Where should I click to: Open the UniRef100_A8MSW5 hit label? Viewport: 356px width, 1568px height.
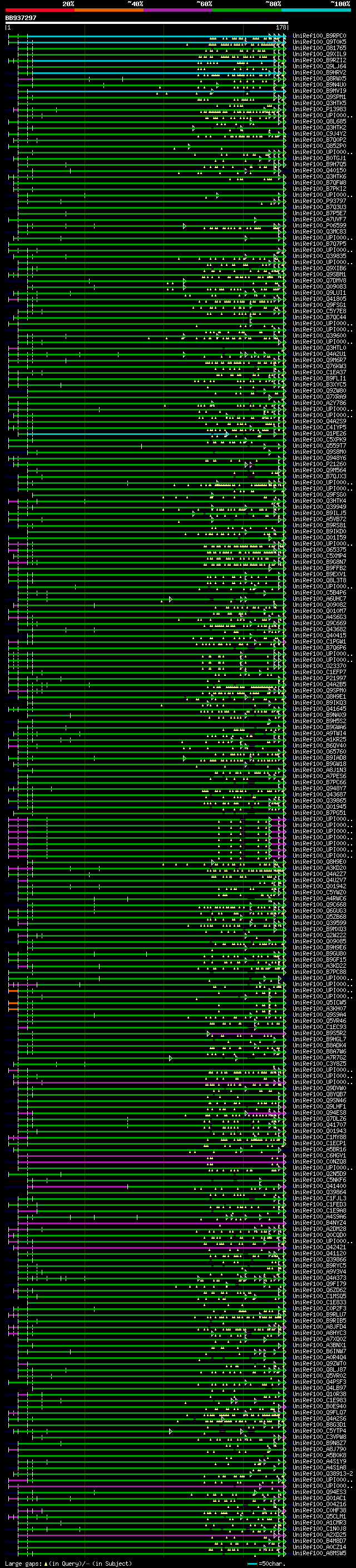319,1553
